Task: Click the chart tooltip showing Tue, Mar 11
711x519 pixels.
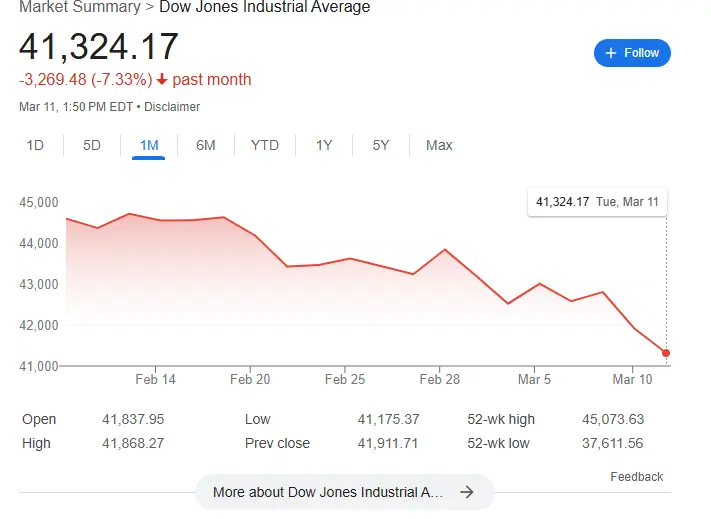Action: pyautogui.click(x=597, y=202)
